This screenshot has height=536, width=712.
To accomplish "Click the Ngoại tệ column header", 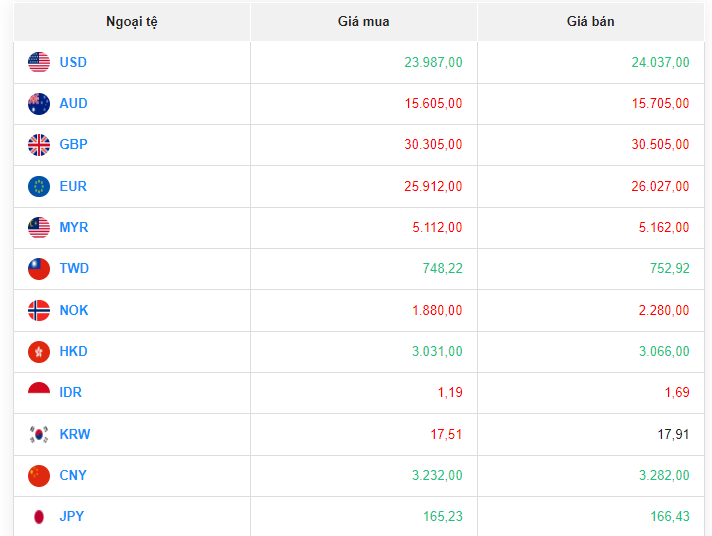I will [x=132, y=21].
